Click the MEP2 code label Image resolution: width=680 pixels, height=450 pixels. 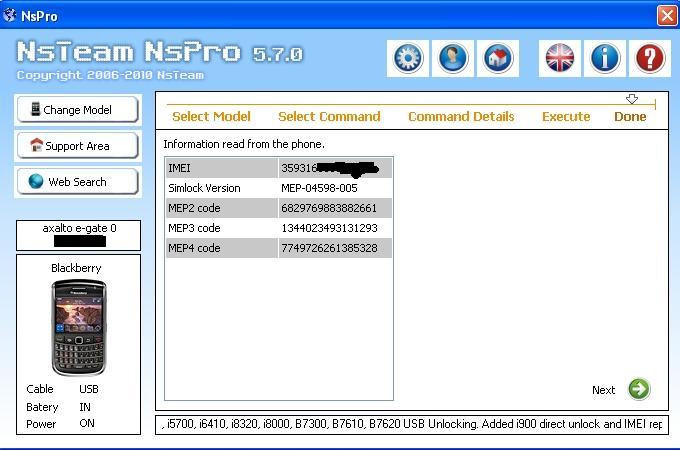click(194, 208)
